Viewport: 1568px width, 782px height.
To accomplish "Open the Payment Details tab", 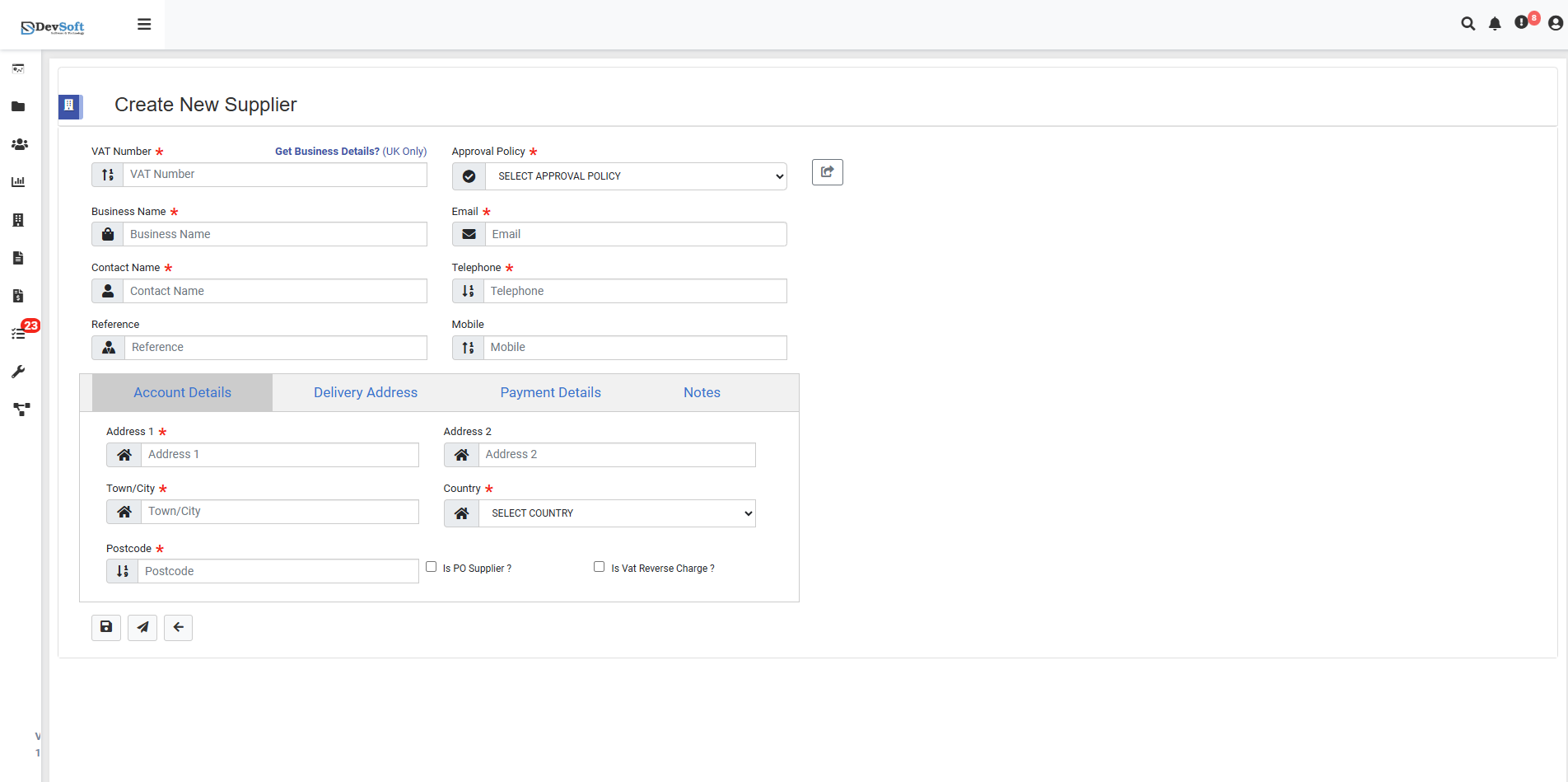I will 550,393.
